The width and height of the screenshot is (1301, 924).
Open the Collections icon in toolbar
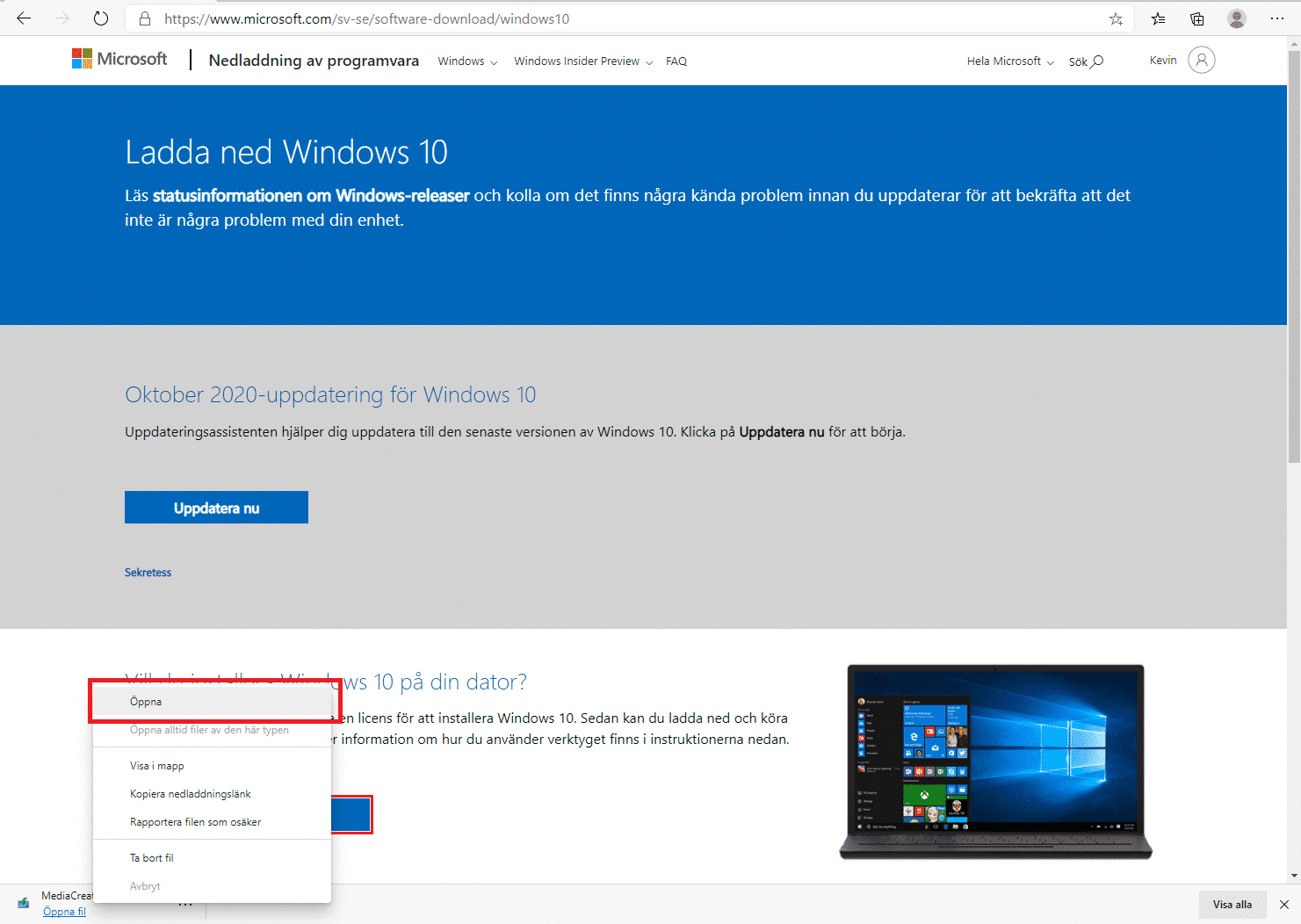click(1197, 18)
